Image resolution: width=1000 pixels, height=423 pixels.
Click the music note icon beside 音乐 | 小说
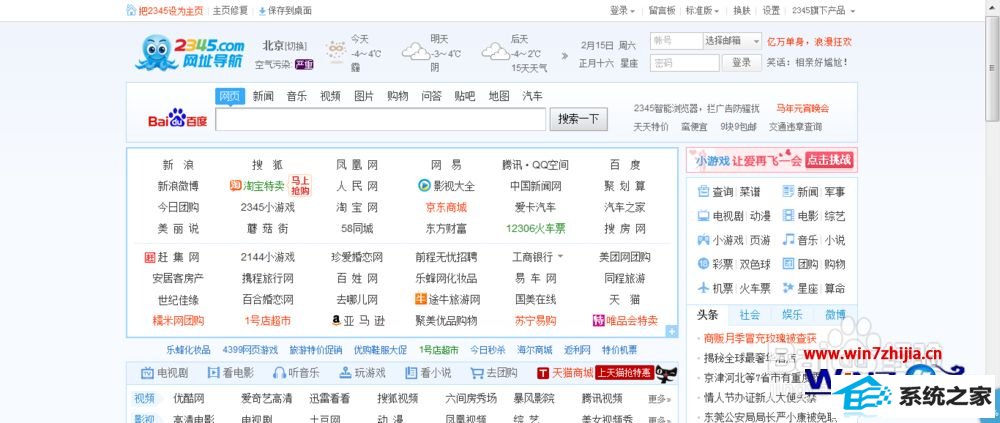[788, 240]
